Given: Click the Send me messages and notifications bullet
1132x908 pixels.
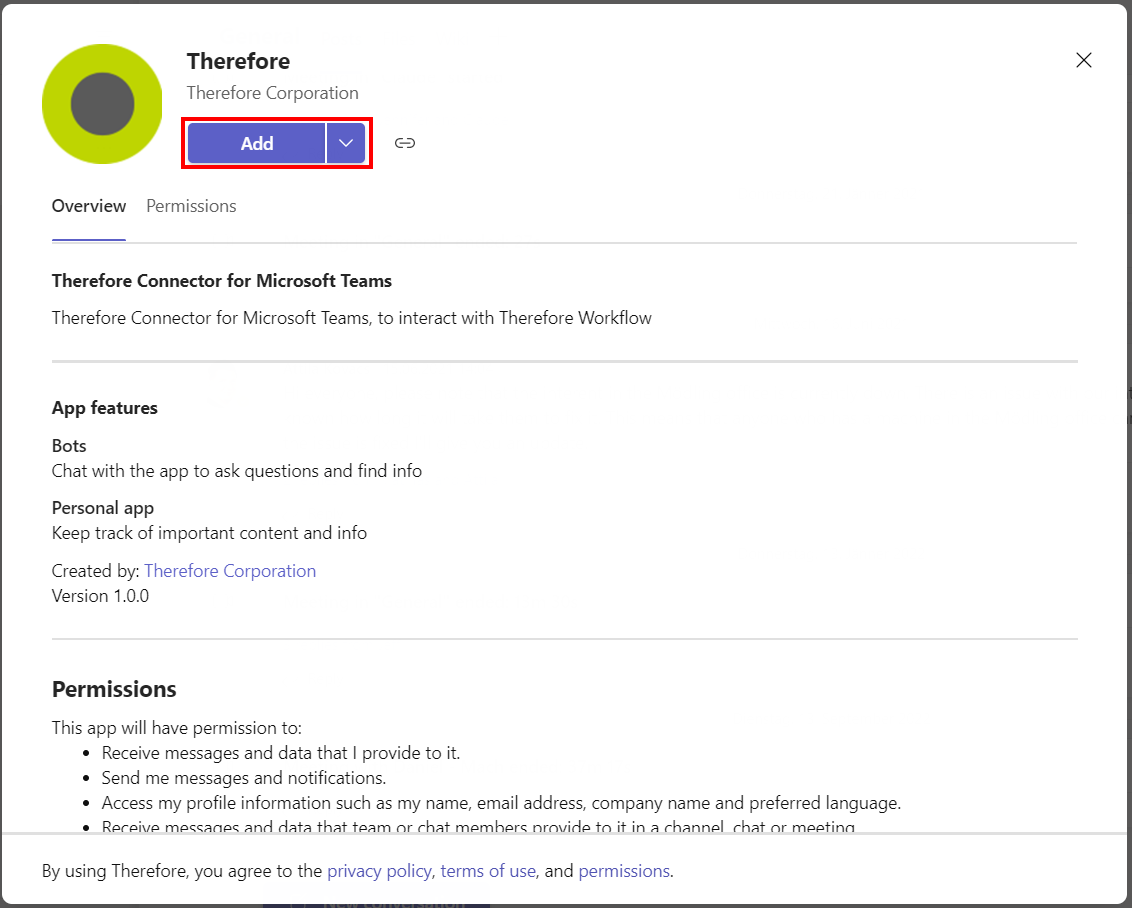Looking at the screenshot, I should pyautogui.click(x=244, y=778).
